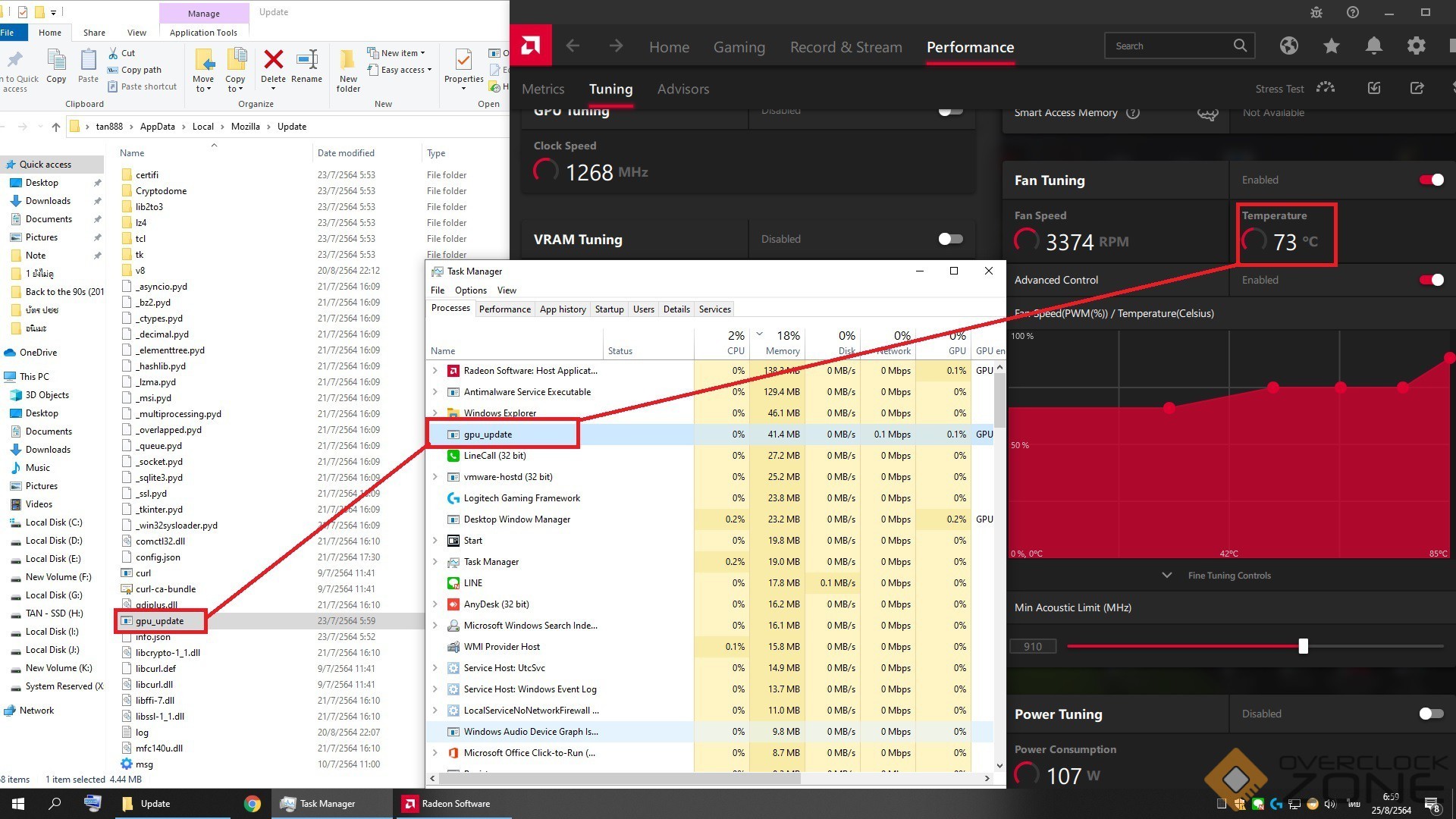Open Chrome from the taskbar
This screenshot has height=819, width=1456.
[x=253, y=804]
